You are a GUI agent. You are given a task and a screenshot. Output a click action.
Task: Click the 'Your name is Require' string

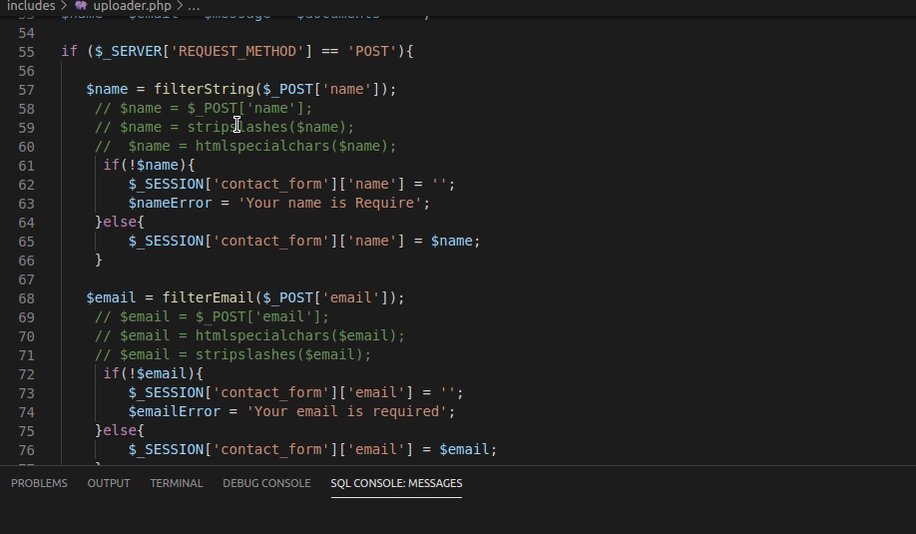330,203
